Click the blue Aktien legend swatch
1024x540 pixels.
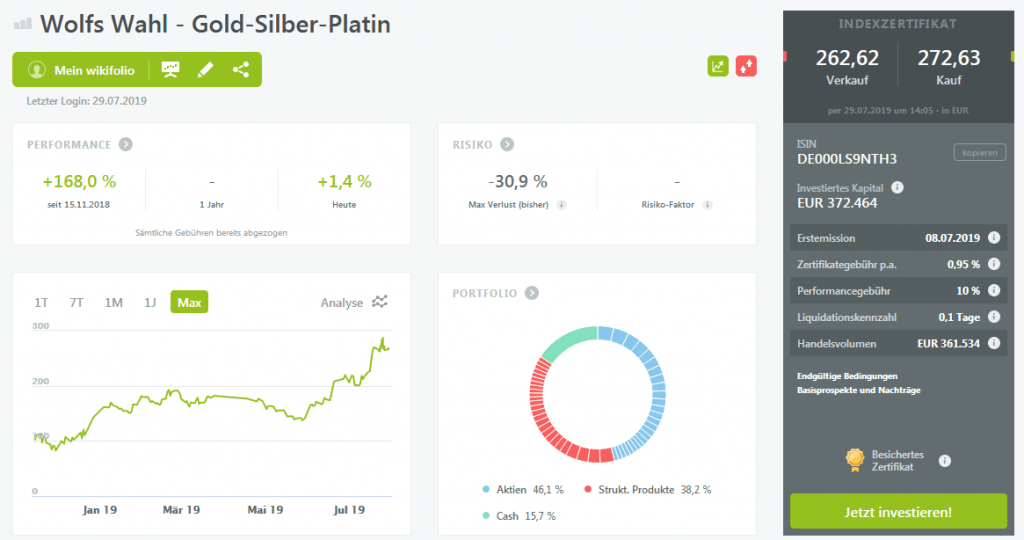[x=486, y=490]
